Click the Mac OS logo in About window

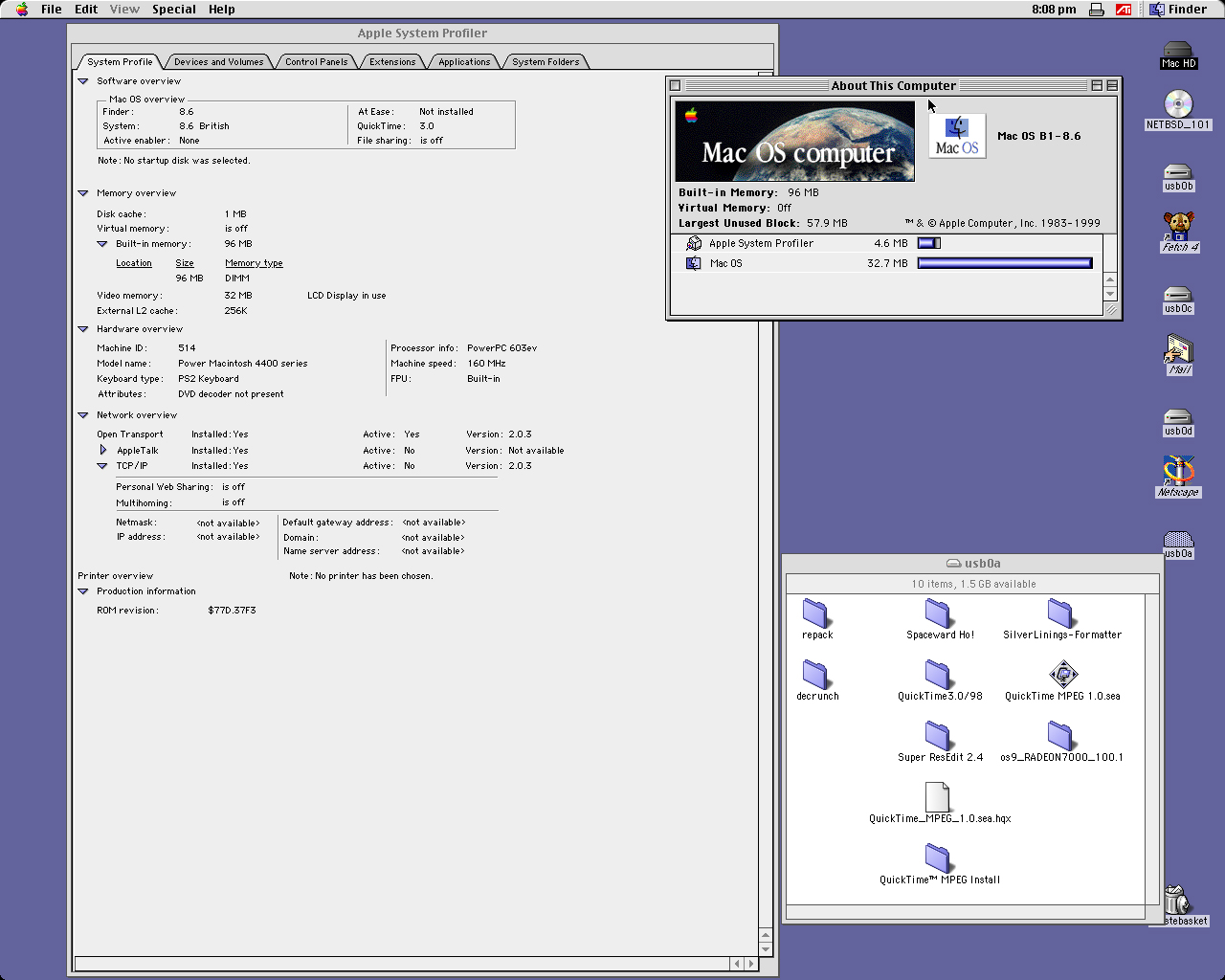(x=957, y=136)
